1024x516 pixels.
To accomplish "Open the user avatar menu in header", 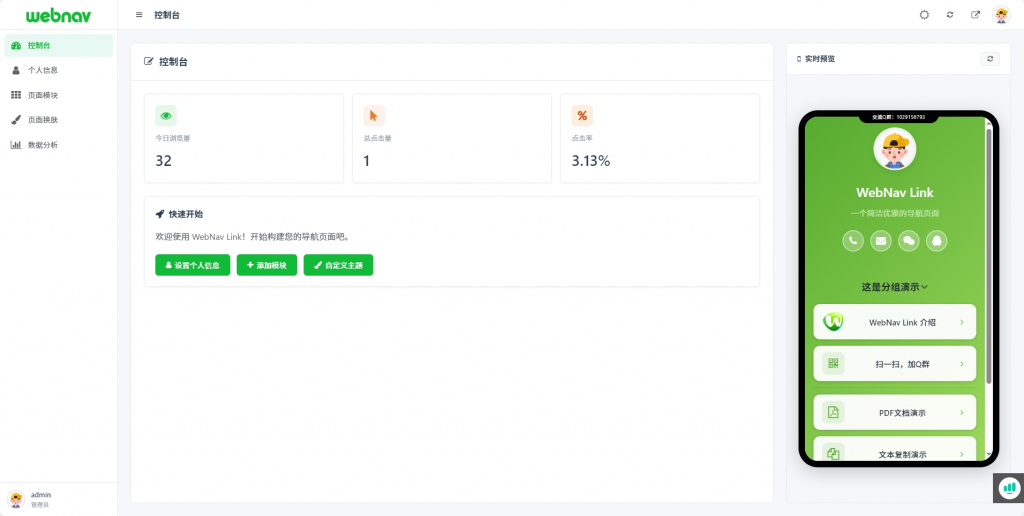I will [x=1001, y=15].
